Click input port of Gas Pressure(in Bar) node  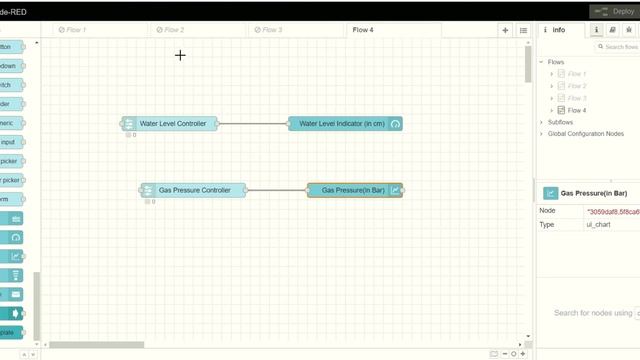[307, 190]
